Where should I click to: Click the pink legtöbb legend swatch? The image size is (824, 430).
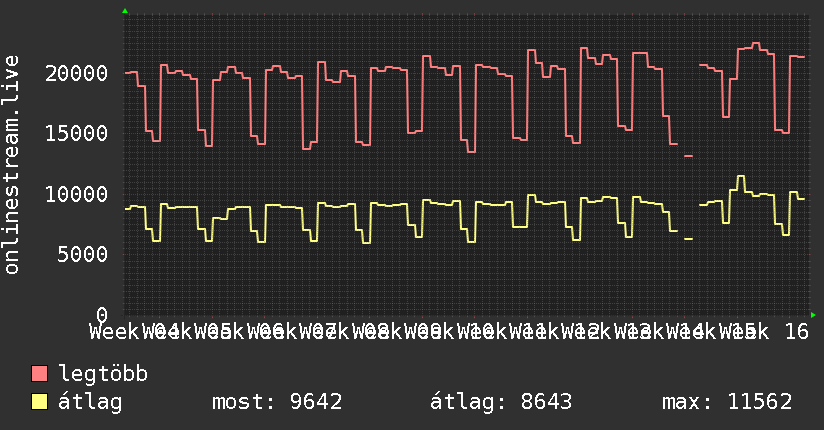click(39, 373)
